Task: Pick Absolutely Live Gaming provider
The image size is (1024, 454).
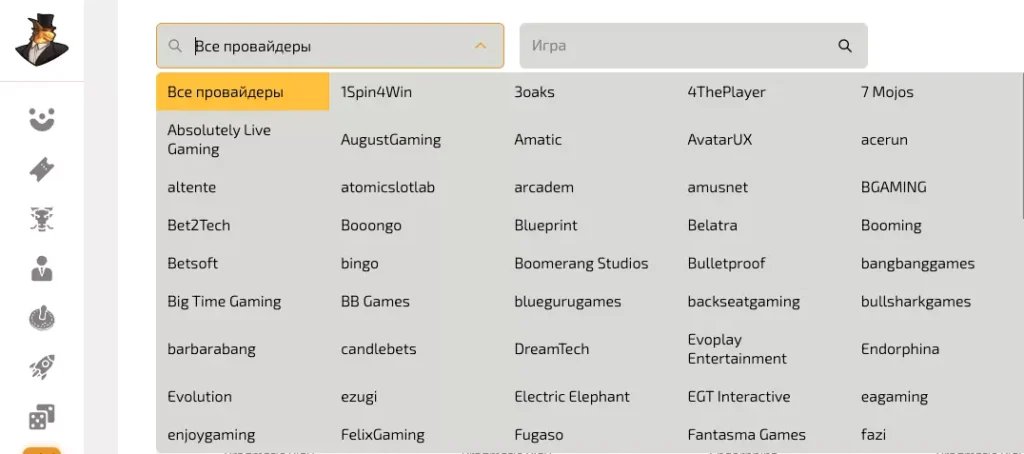Action: coord(219,140)
